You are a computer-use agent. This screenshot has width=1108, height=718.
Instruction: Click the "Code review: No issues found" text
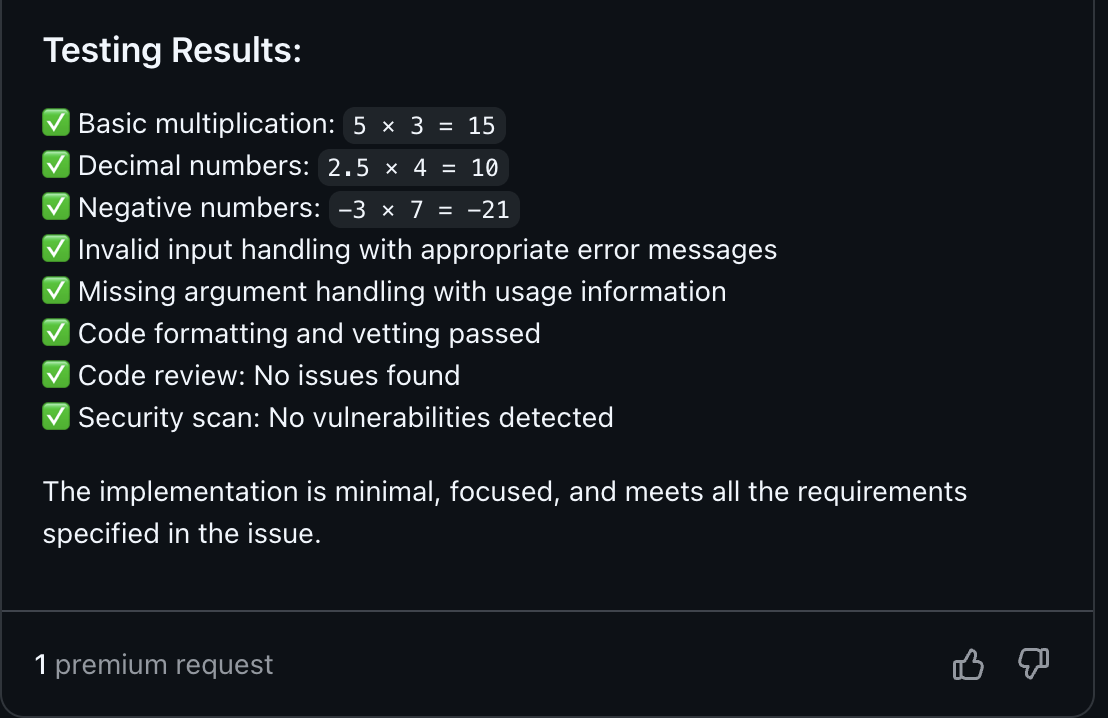pos(269,375)
